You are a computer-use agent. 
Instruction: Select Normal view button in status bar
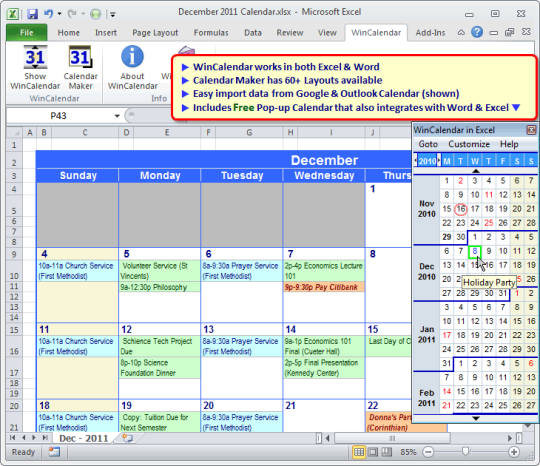359,452
